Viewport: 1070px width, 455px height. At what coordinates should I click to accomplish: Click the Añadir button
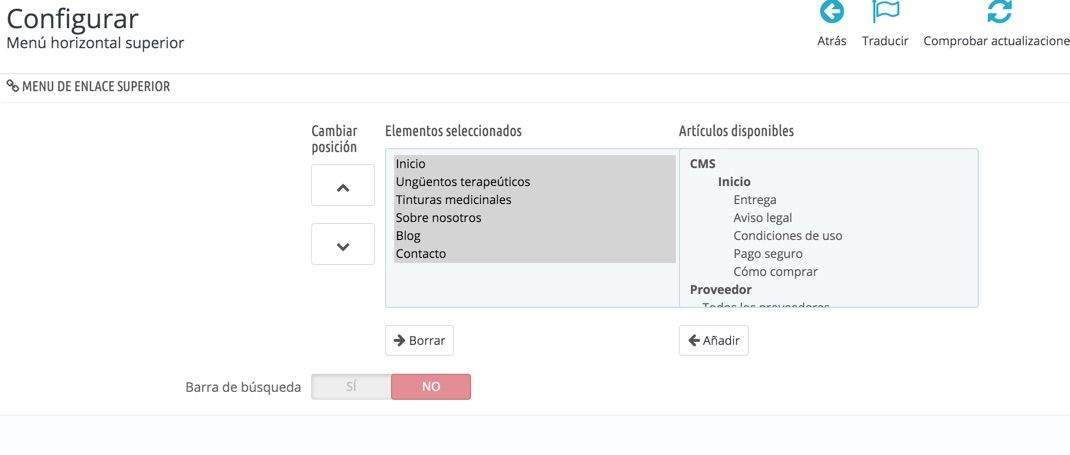pyautogui.click(x=713, y=340)
